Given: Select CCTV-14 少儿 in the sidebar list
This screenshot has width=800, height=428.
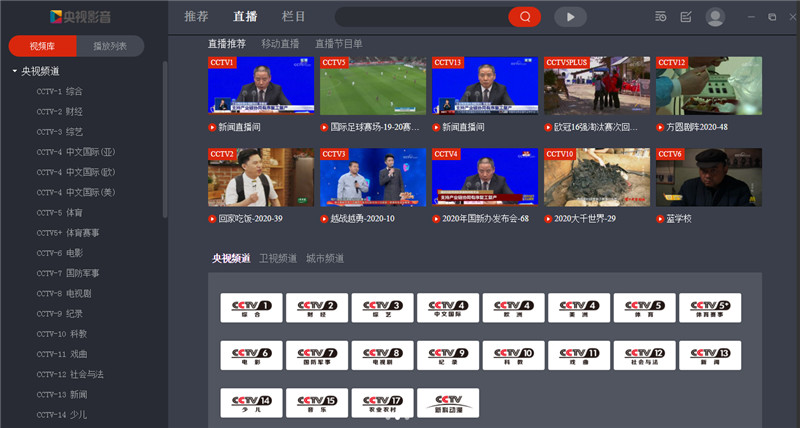Looking at the screenshot, I should [62, 415].
